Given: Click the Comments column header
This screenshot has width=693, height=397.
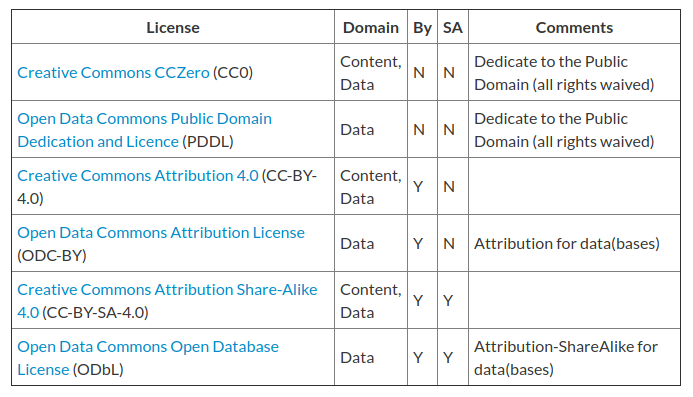Looking at the screenshot, I should point(574,27).
